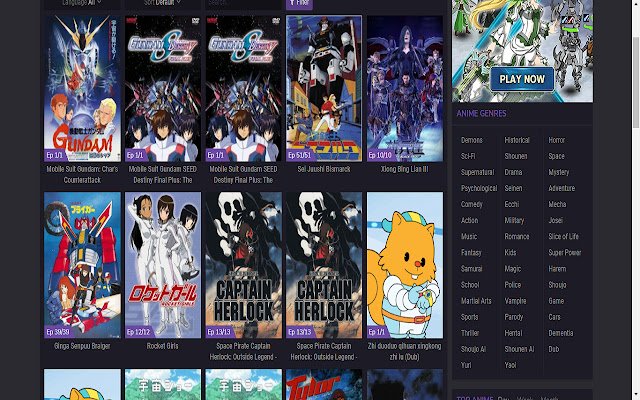Open the Ginga Senpuu Braiger poster
The image size is (640, 400).
[82, 265]
